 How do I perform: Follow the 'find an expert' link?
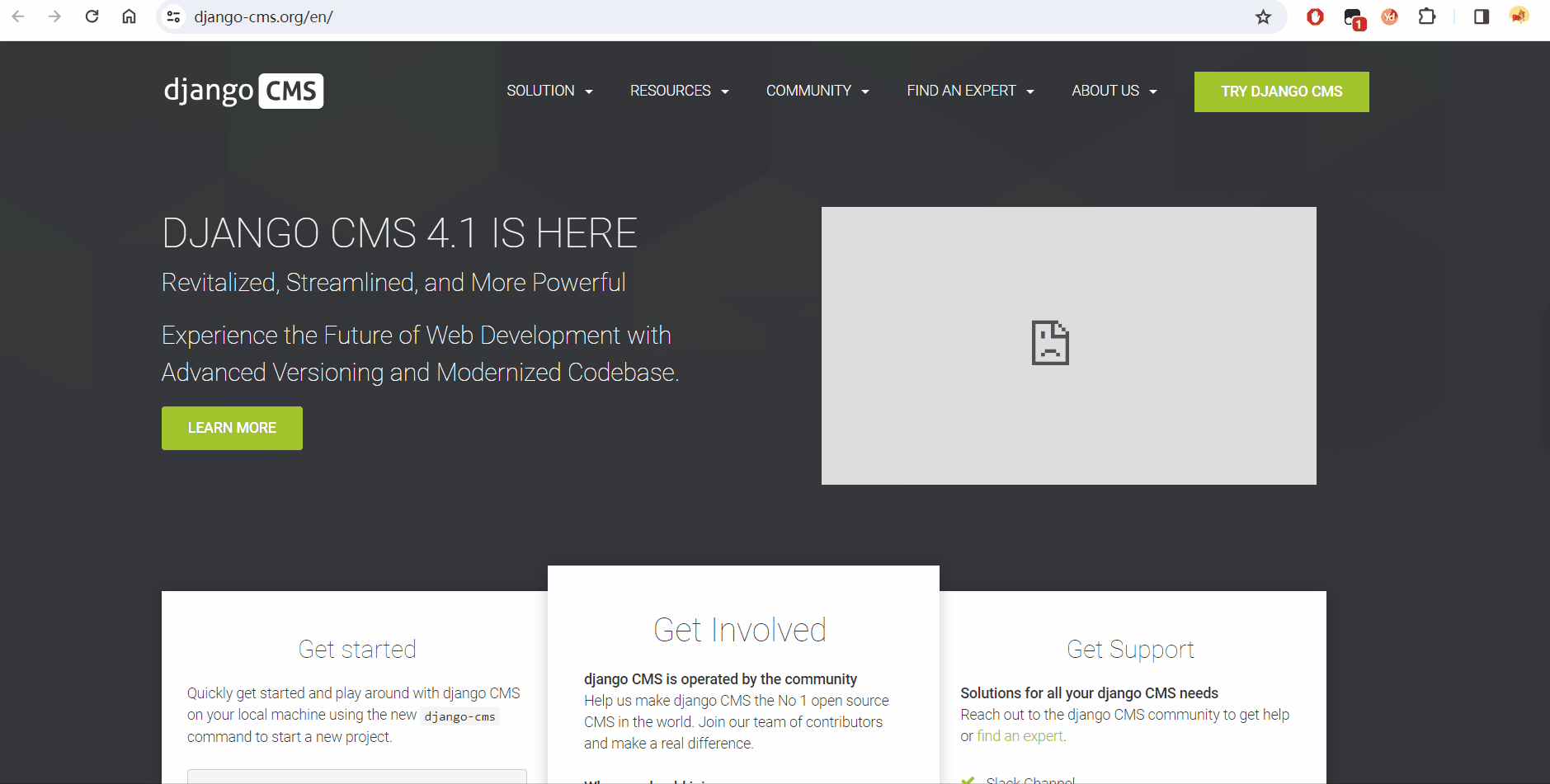[x=1020, y=736]
